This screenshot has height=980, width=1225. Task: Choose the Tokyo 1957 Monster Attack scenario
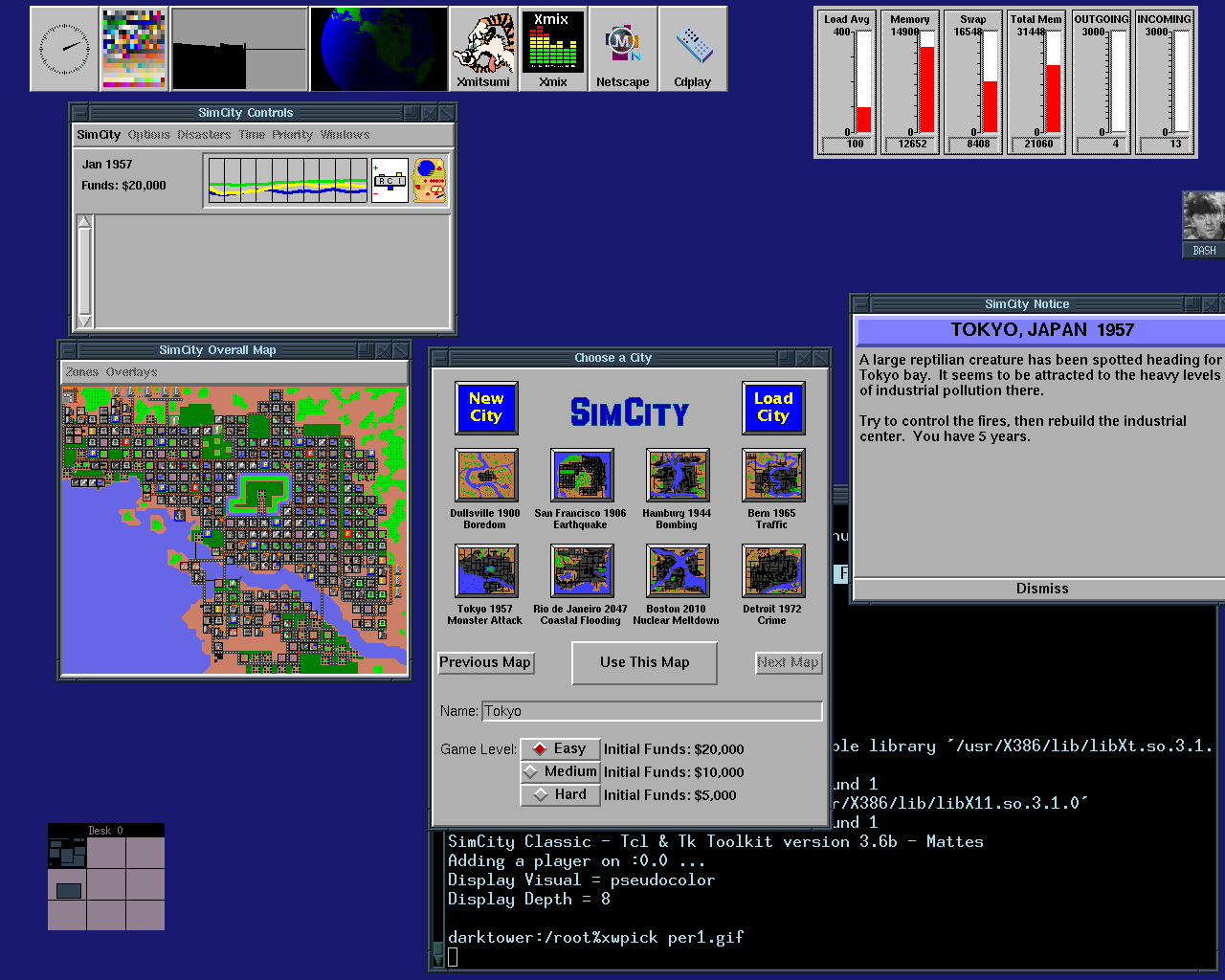(x=486, y=571)
